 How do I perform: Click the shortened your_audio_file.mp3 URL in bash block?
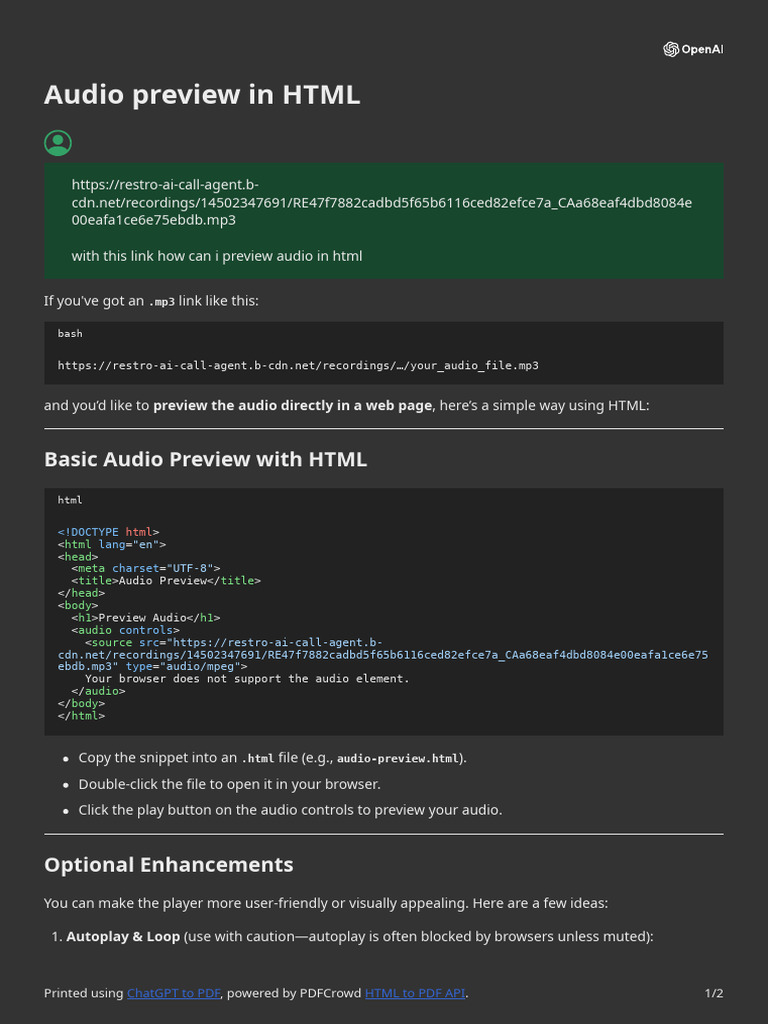[298, 365]
